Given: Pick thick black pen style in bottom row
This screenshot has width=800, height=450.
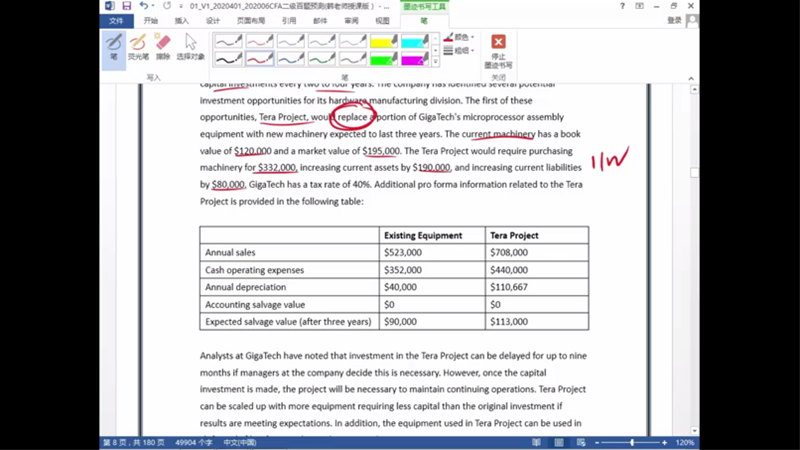Looking at the screenshot, I should [x=228, y=59].
